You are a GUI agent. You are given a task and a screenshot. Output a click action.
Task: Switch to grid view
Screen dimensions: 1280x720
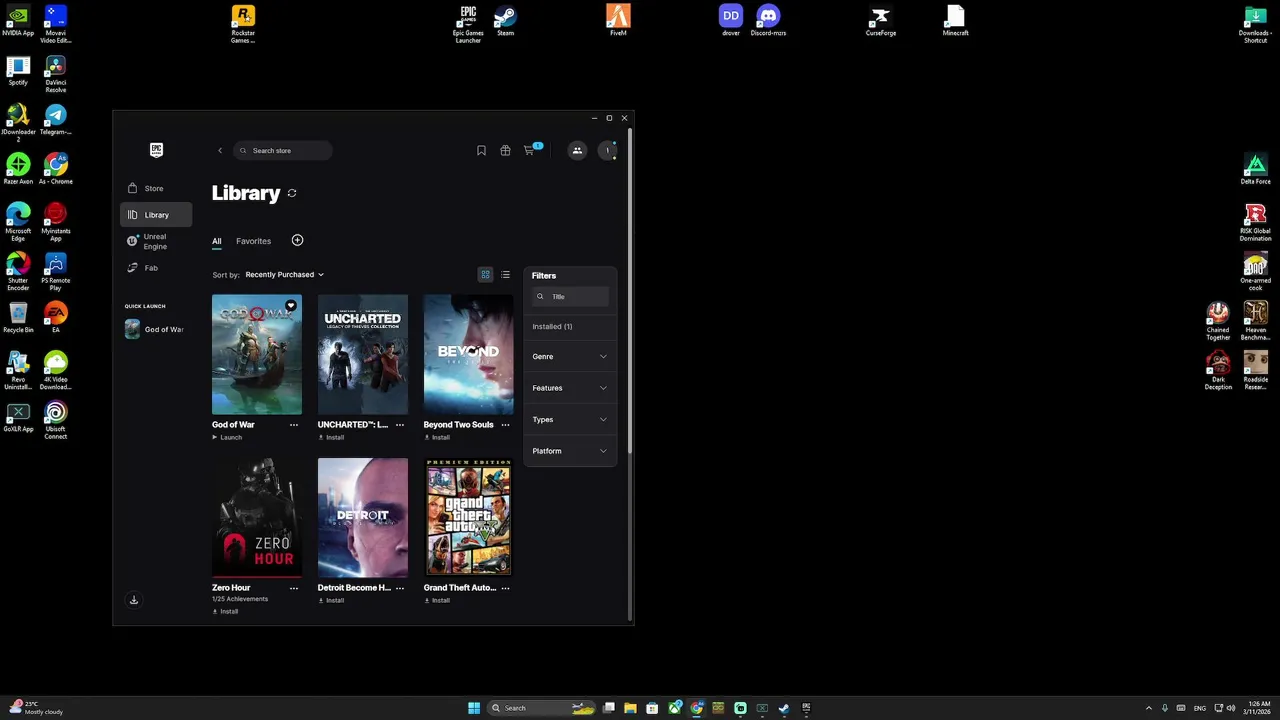pyautogui.click(x=485, y=275)
